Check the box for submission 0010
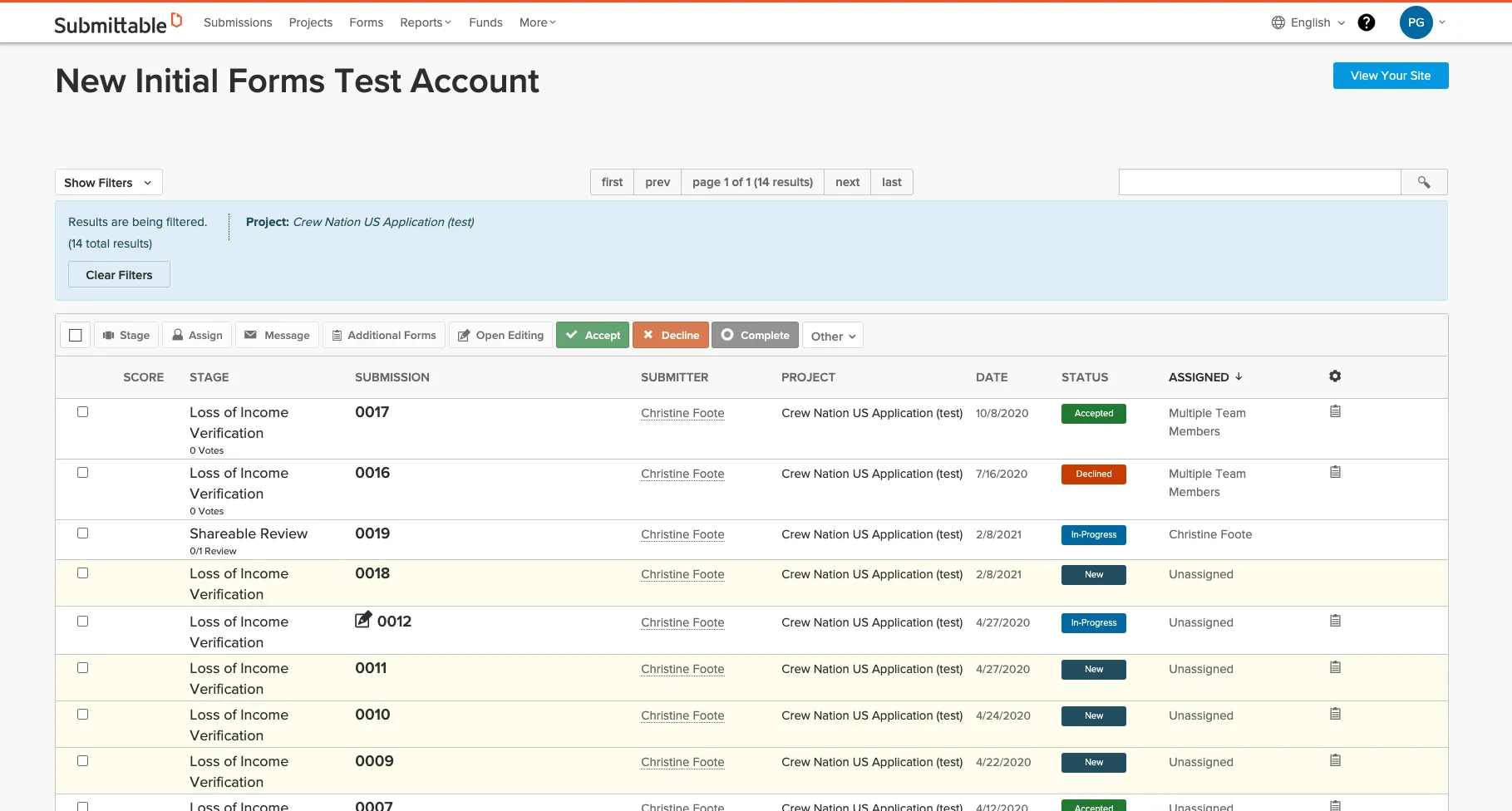1512x811 pixels. pyautogui.click(x=82, y=715)
